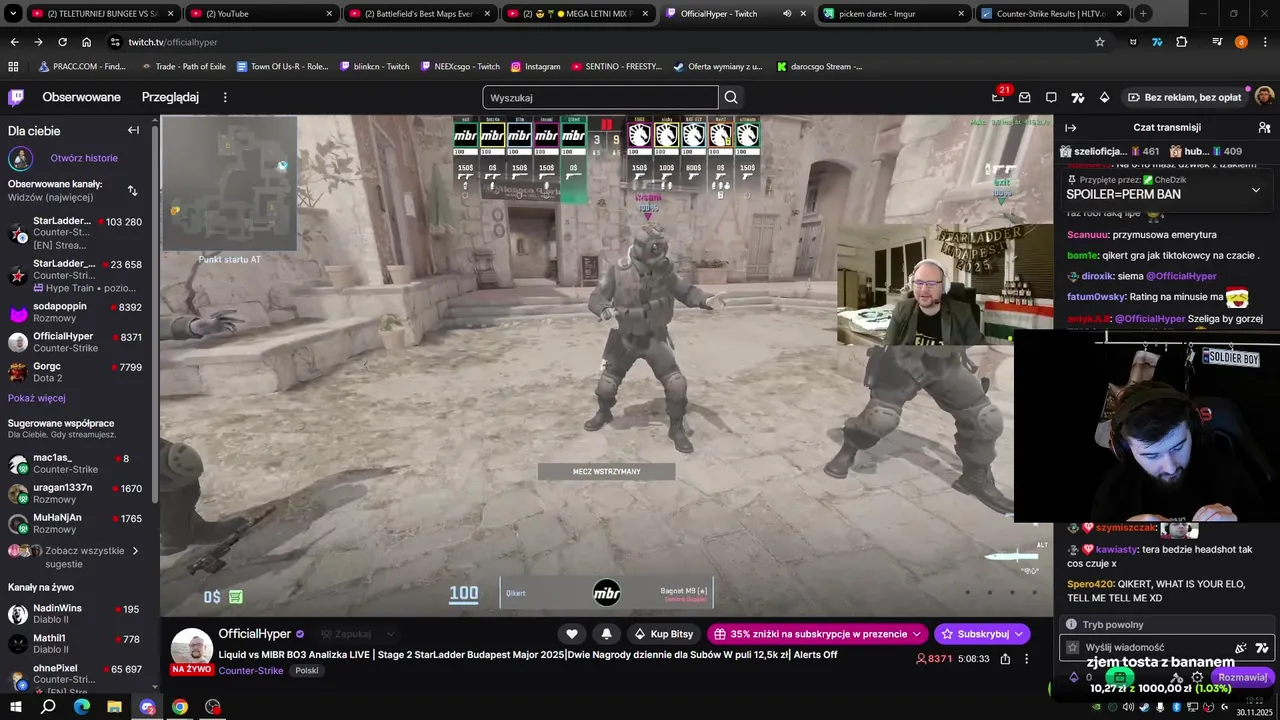The height and width of the screenshot is (720, 1280).
Task: Click Bez reklam, bez opłat button
Action: [1184, 97]
